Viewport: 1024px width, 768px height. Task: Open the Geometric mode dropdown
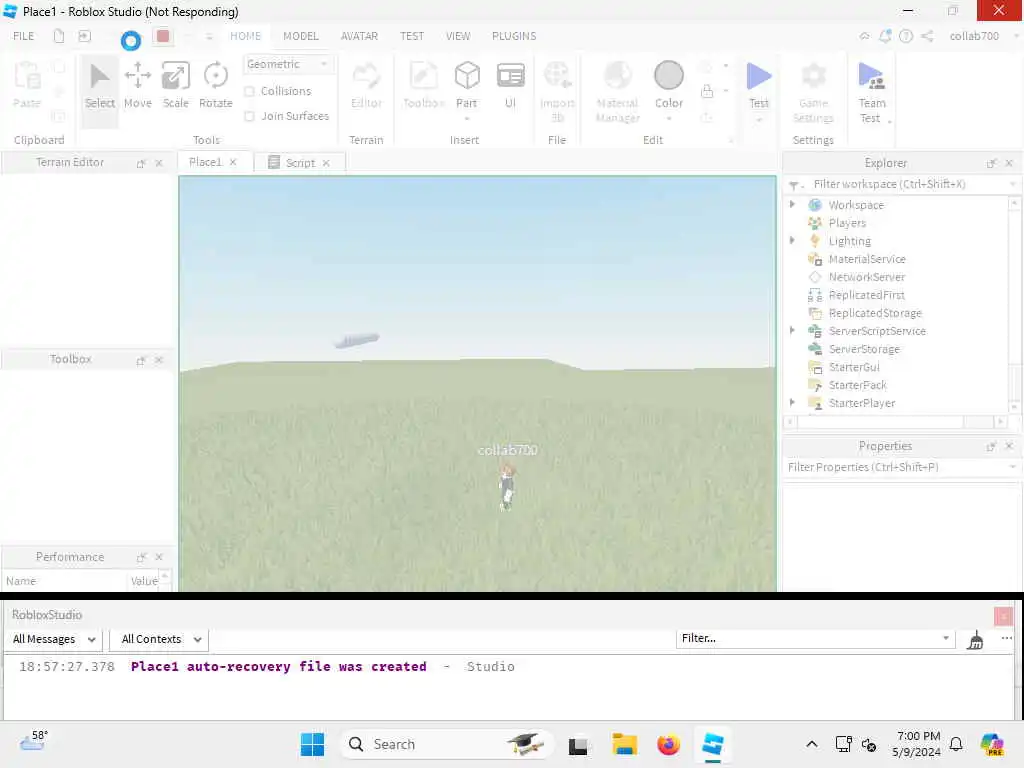click(x=288, y=64)
